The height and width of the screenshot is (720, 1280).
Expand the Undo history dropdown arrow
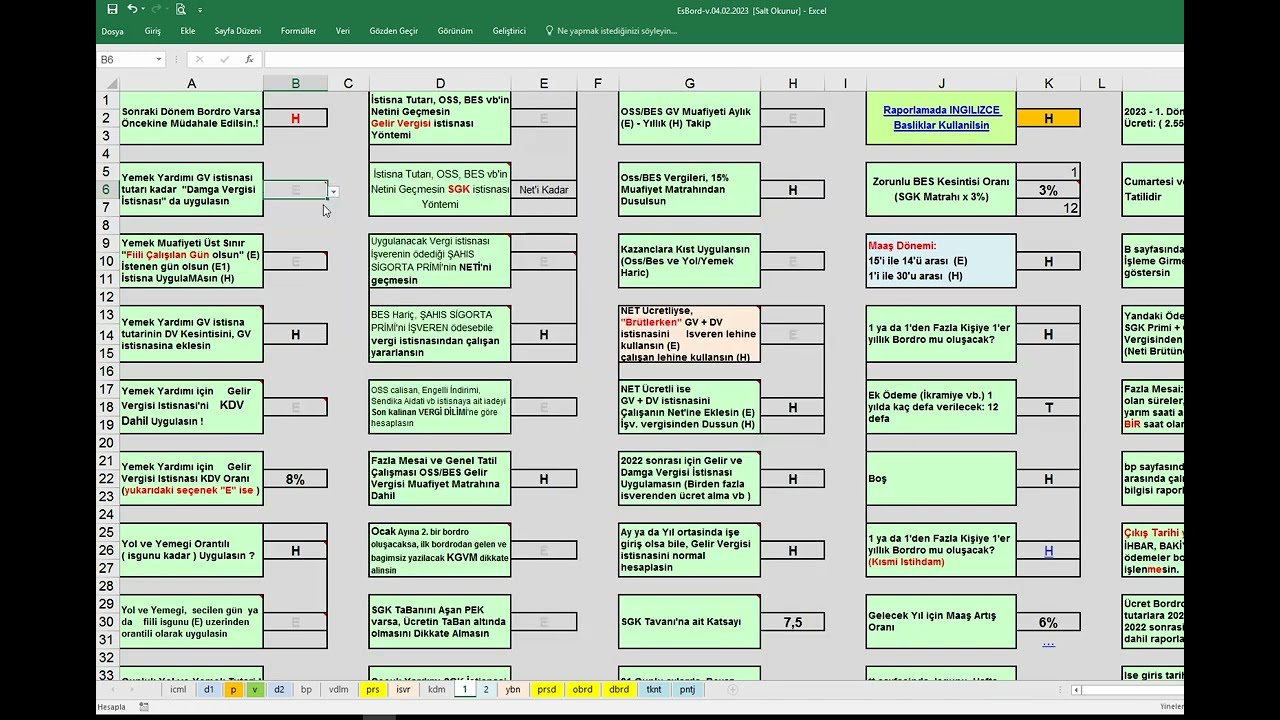(143, 10)
